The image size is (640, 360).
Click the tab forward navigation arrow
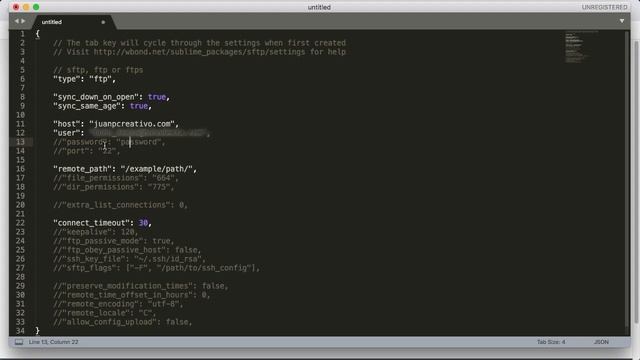click(x=23, y=21)
